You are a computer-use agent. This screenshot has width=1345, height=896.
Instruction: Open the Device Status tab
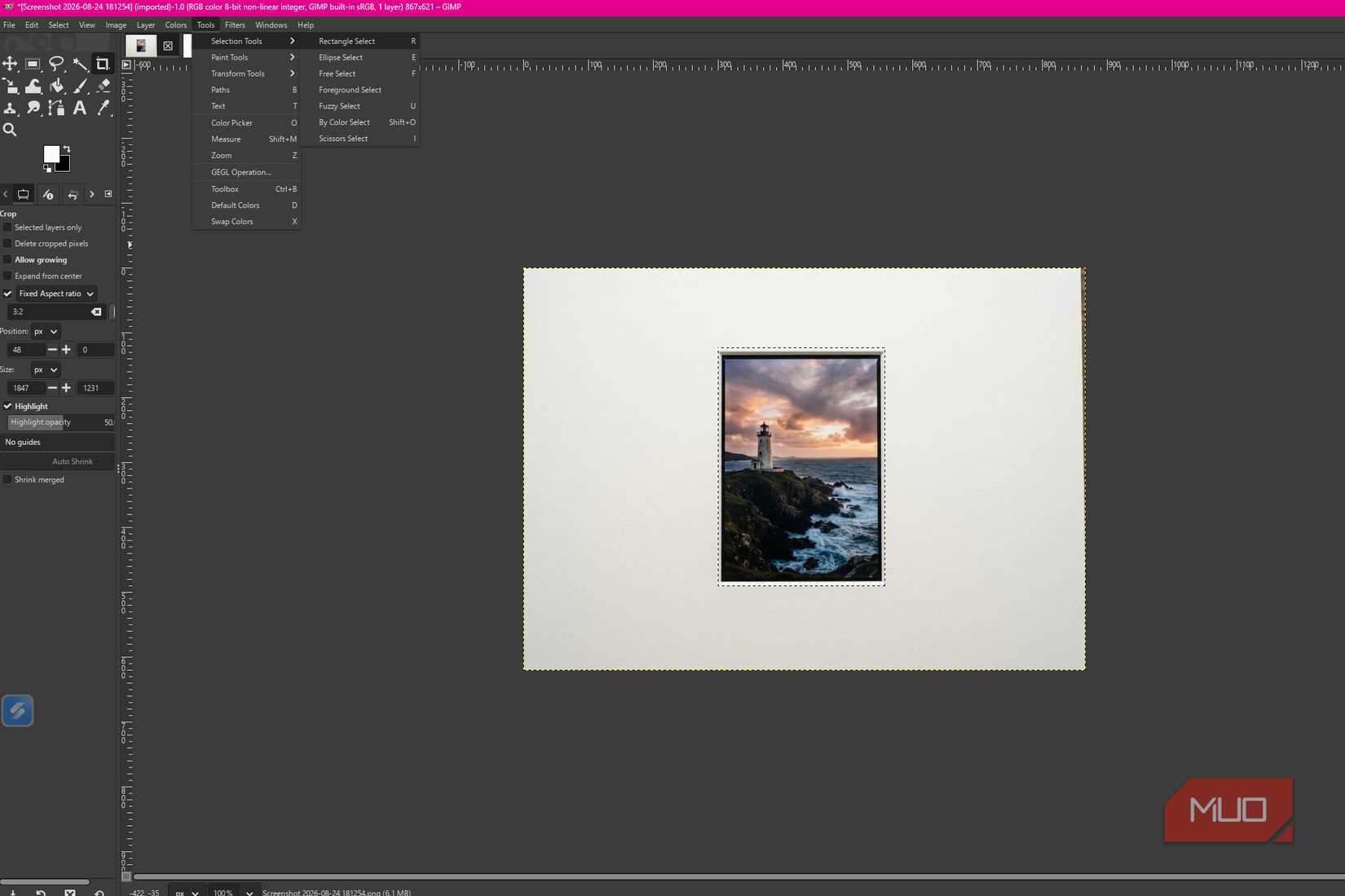coord(48,194)
